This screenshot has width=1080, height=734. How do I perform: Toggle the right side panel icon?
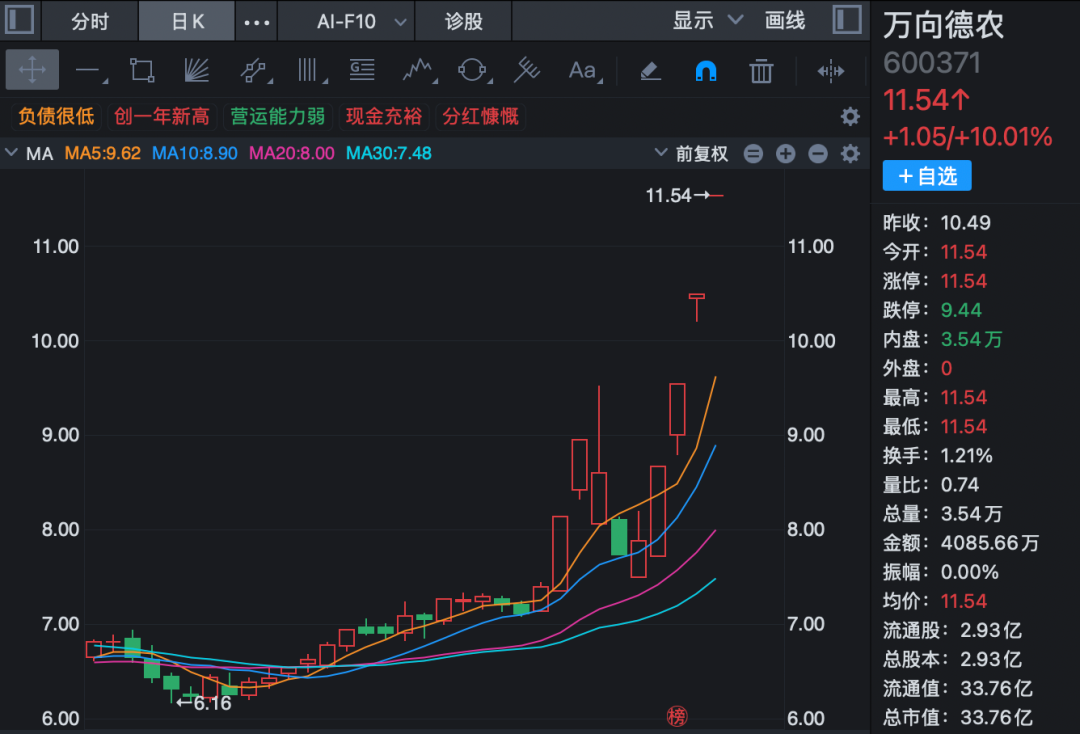pos(847,19)
